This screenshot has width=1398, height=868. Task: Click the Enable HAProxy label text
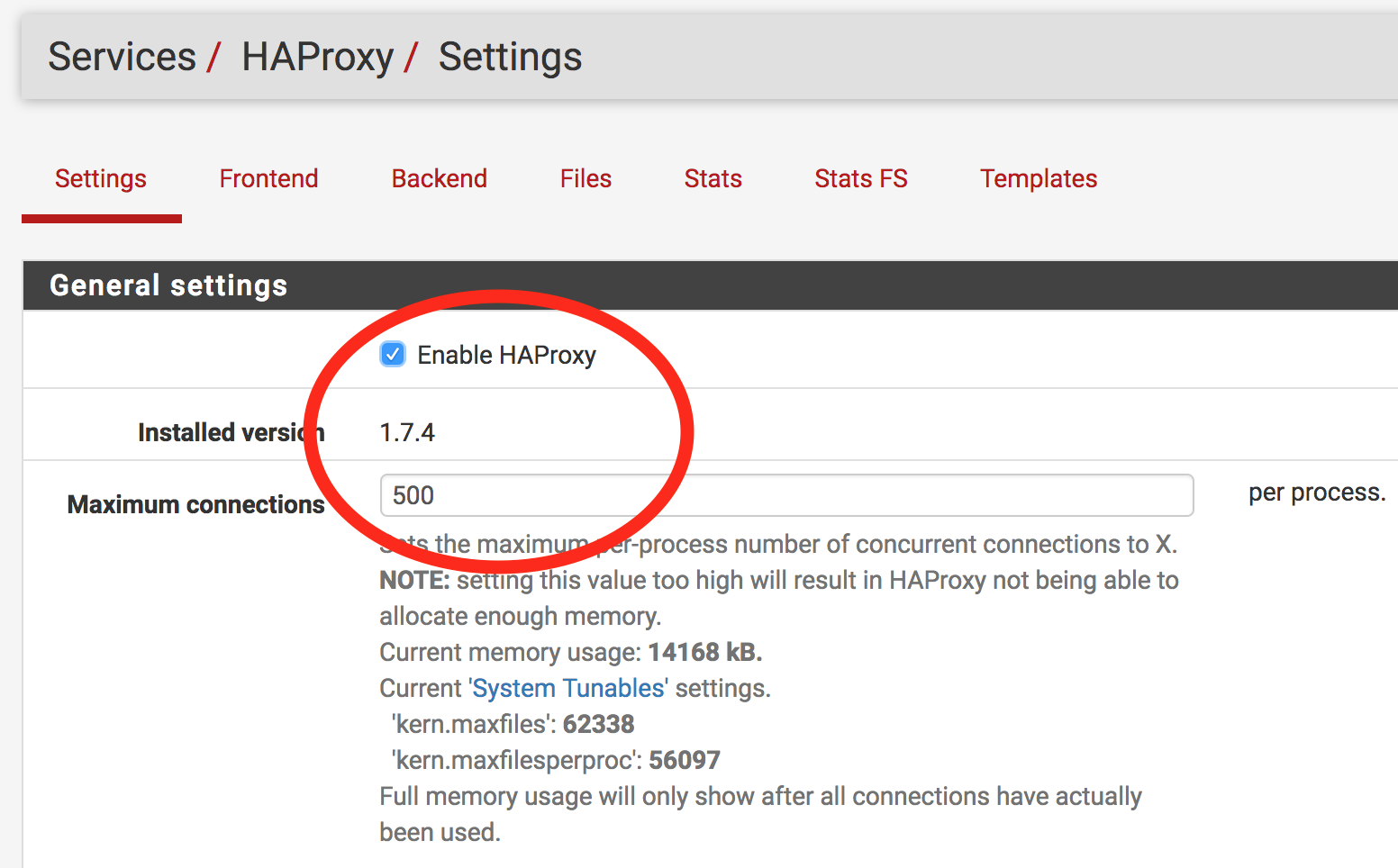[506, 356]
